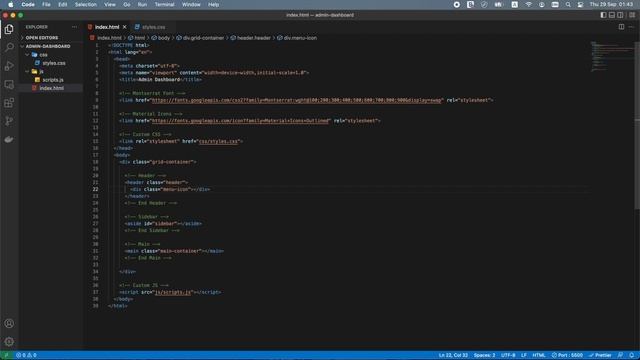Image resolution: width=640 pixels, height=360 pixels.
Task: Expand the Open Editors section
Action: (x=42, y=38)
